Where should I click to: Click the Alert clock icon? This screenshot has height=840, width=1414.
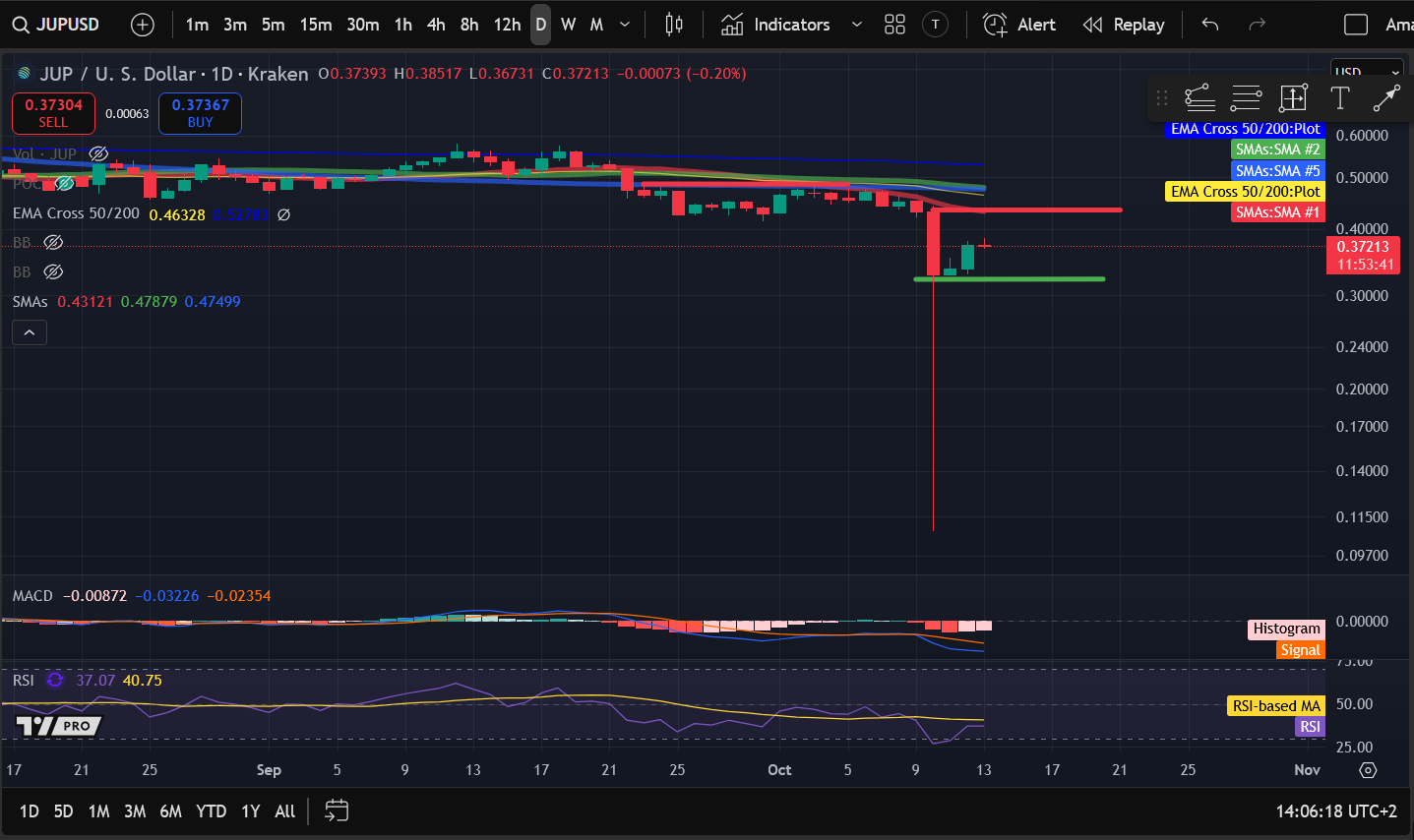pyautogui.click(x=996, y=25)
